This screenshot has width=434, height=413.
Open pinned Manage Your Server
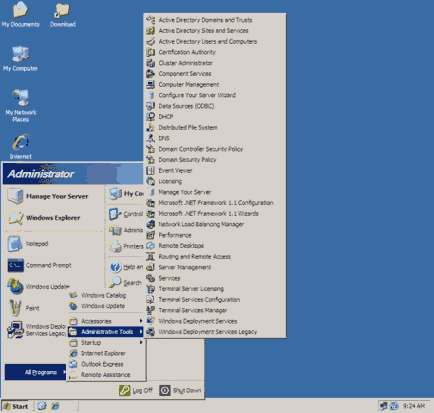pos(53,196)
